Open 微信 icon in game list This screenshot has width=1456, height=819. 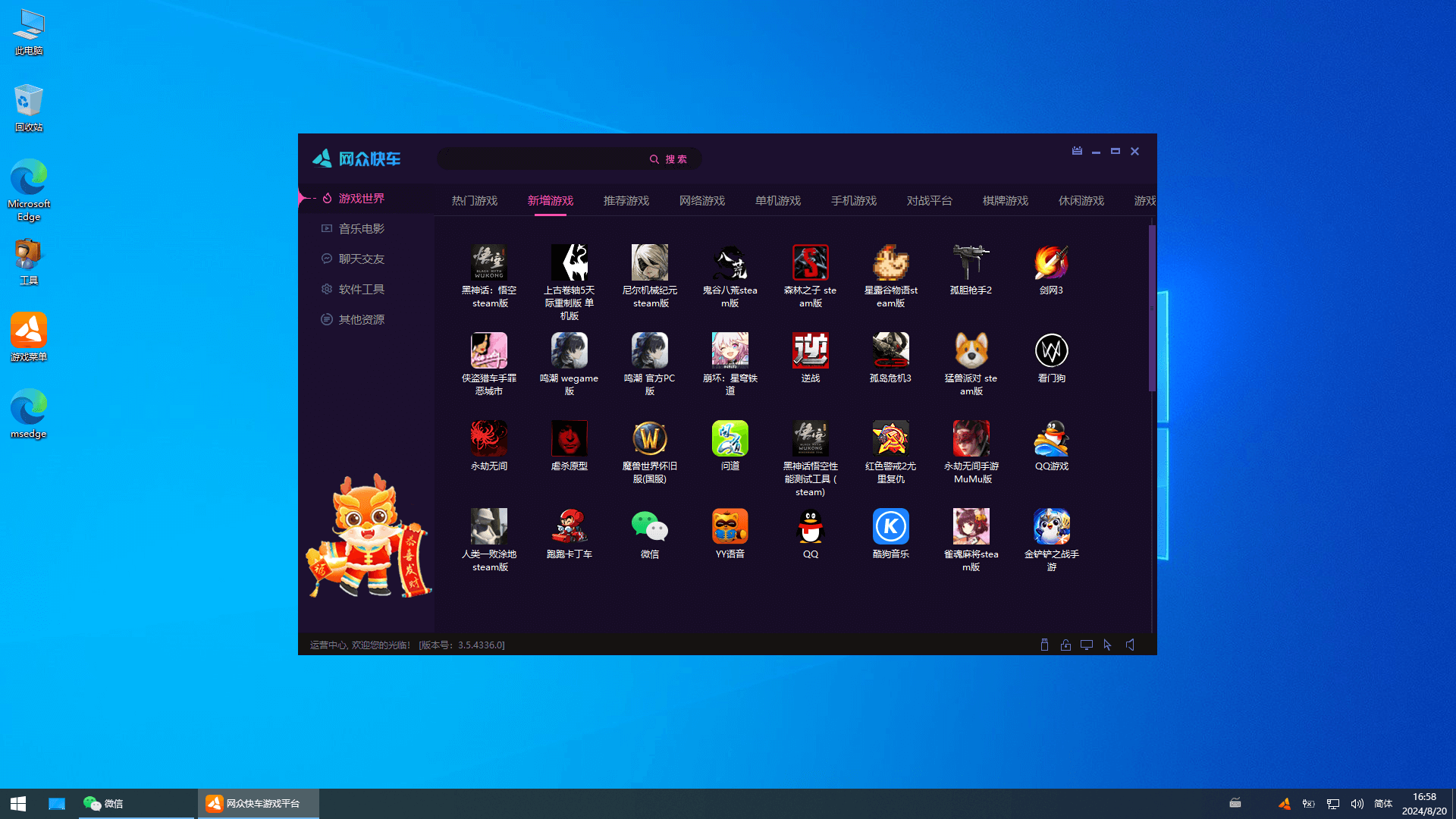click(650, 526)
